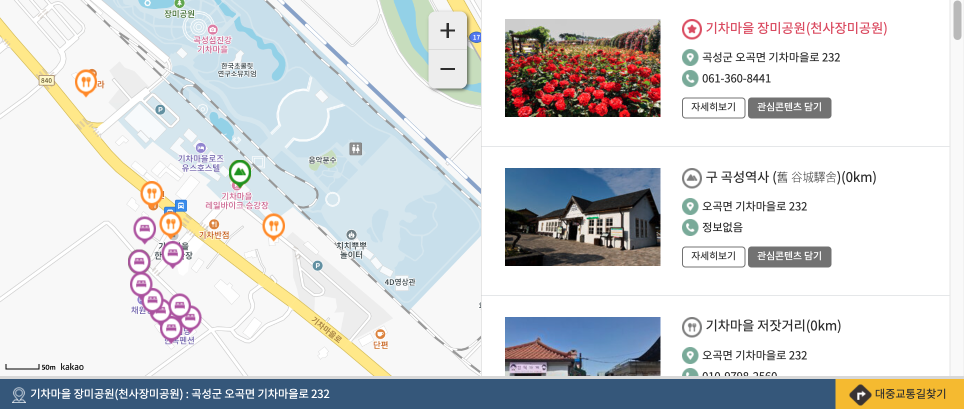
Task: Click the phone number 061-360-8441
Action: click(x=737, y=79)
